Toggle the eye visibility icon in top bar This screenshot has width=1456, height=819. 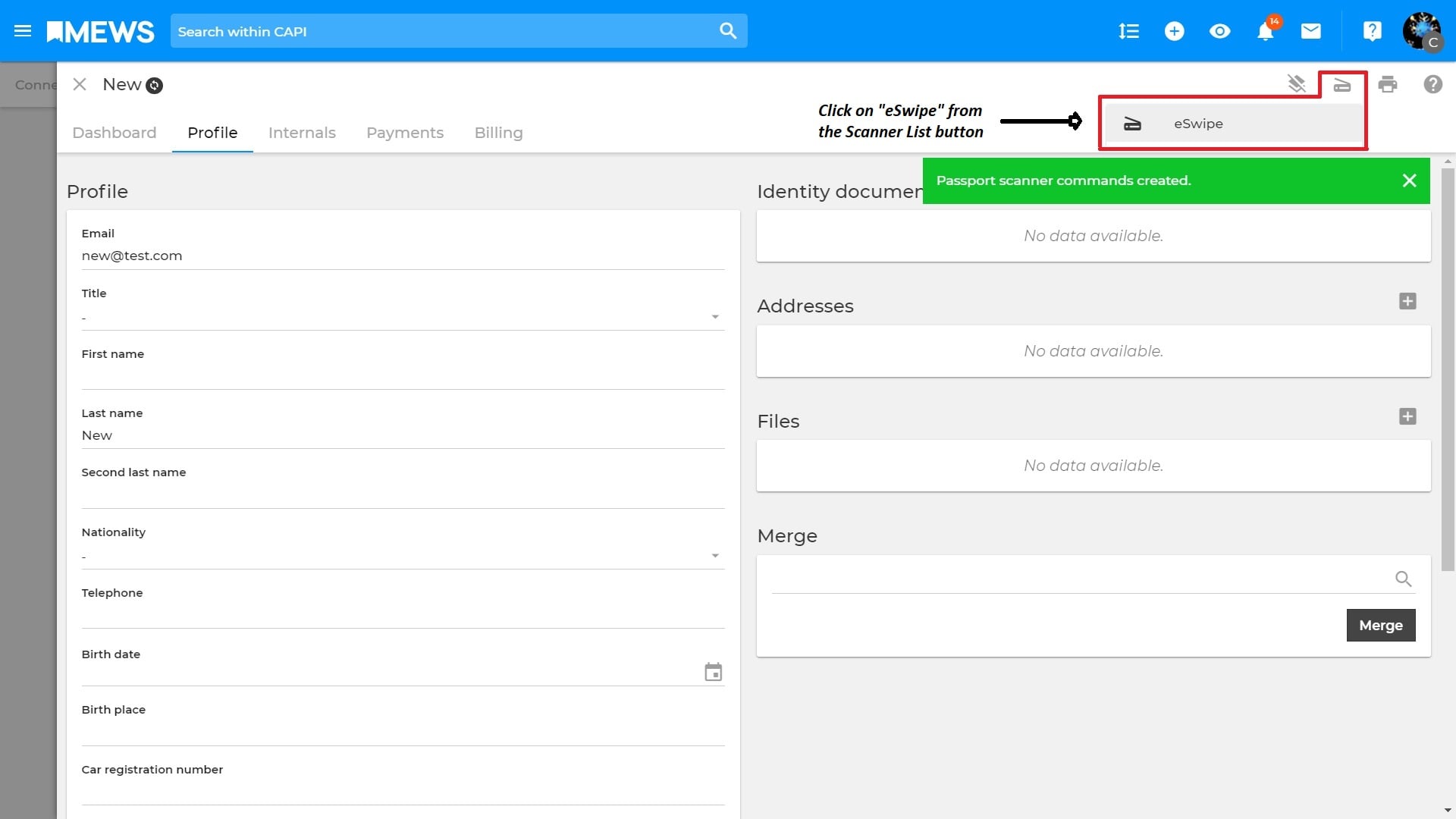[x=1219, y=31]
